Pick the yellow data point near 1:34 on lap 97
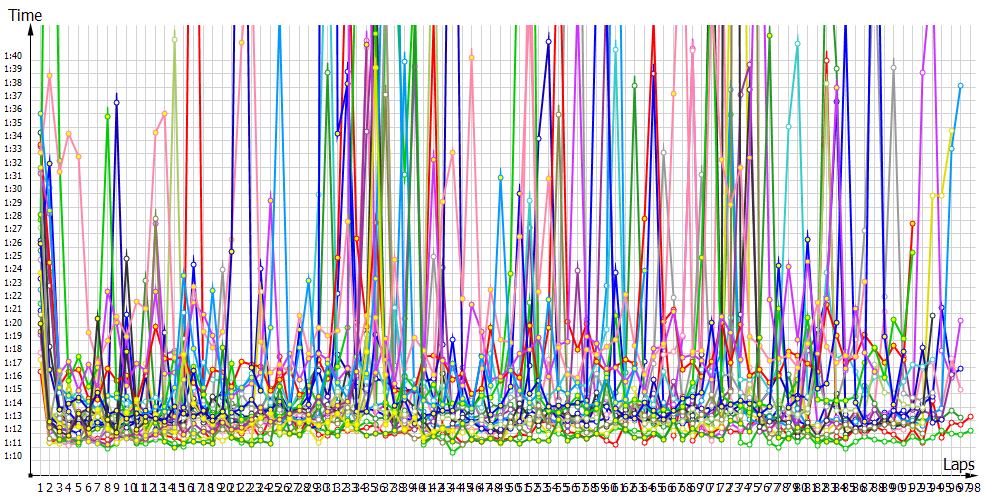This screenshot has height=500, width=1000. pos(951,131)
